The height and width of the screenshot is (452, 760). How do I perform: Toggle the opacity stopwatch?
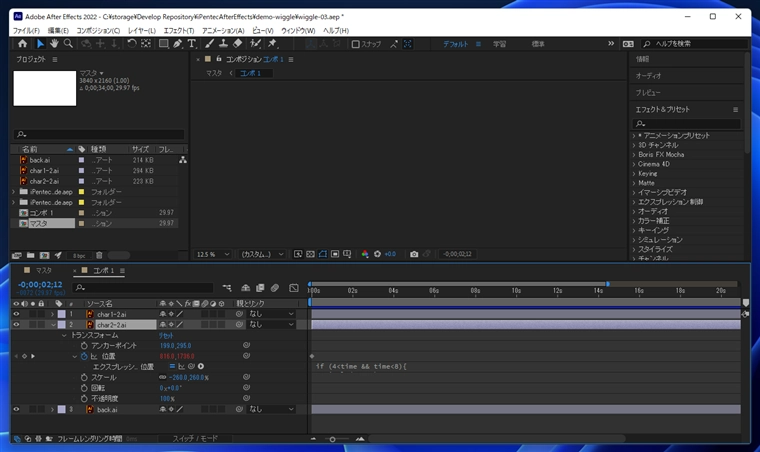click(84, 399)
